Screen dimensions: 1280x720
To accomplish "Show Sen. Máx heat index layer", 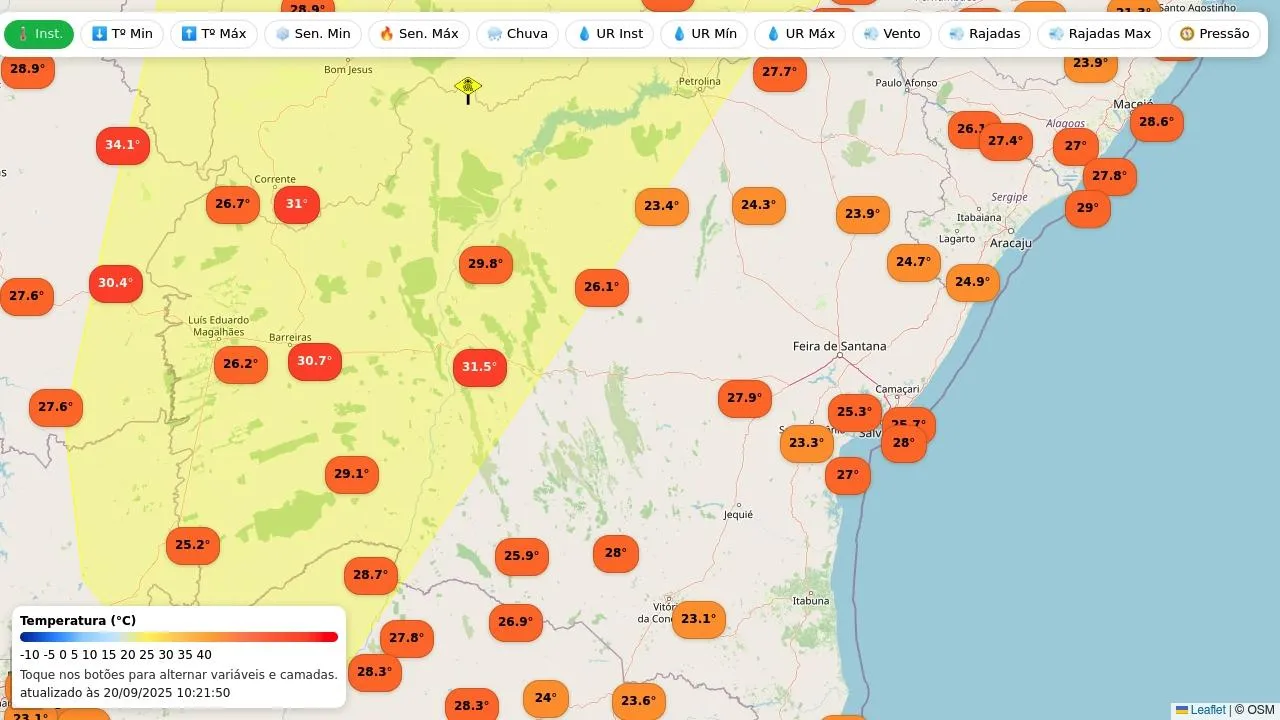I will pos(419,34).
